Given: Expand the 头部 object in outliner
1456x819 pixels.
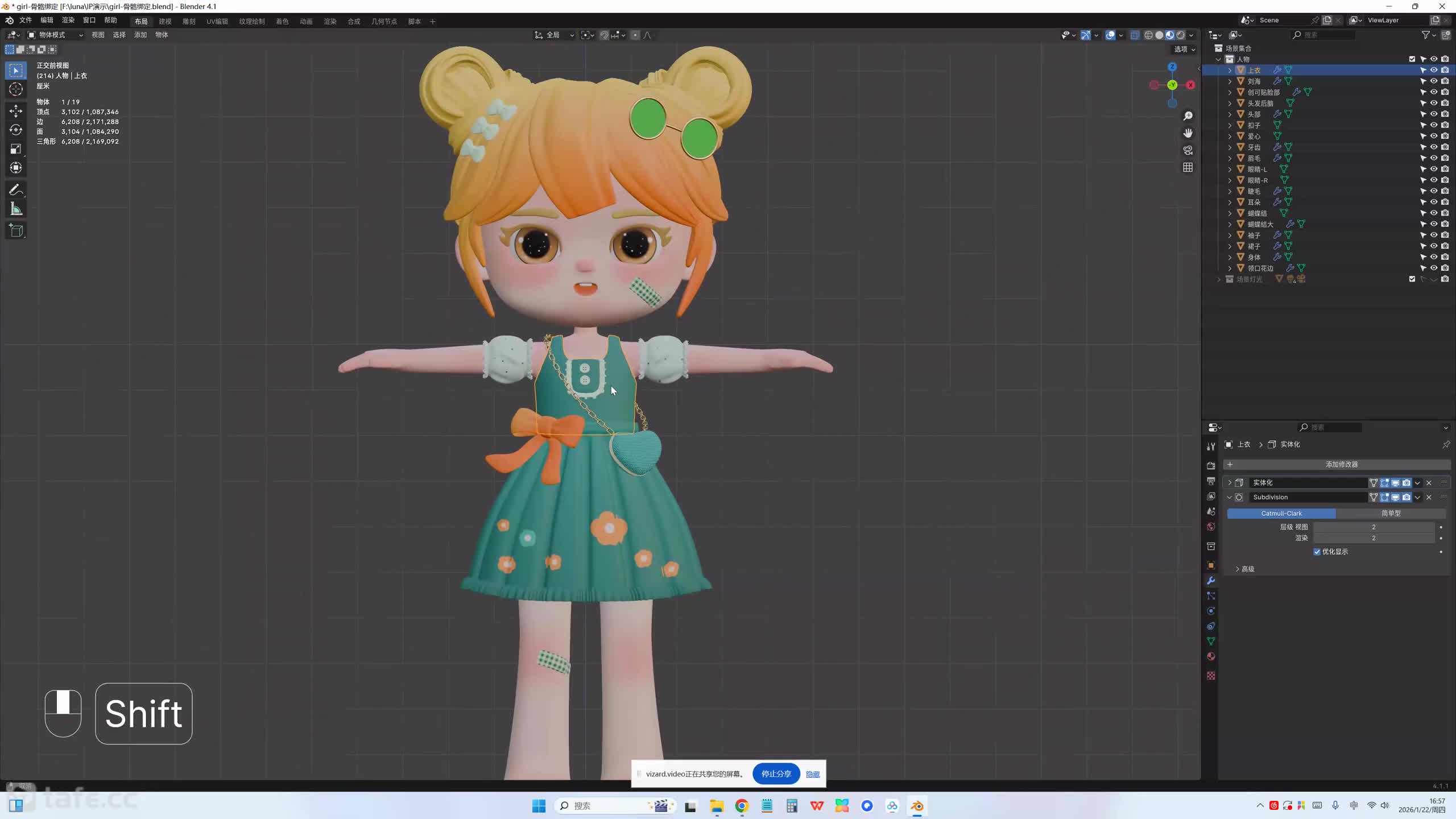Looking at the screenshot, I should 1230,114.
